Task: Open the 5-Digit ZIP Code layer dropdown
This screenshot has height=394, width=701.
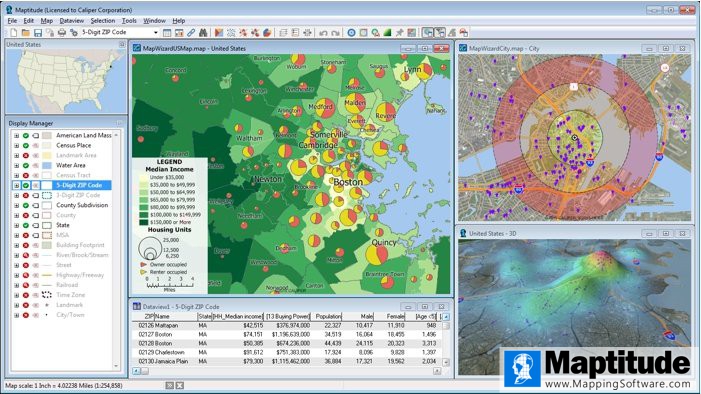Action: [156, 33]
